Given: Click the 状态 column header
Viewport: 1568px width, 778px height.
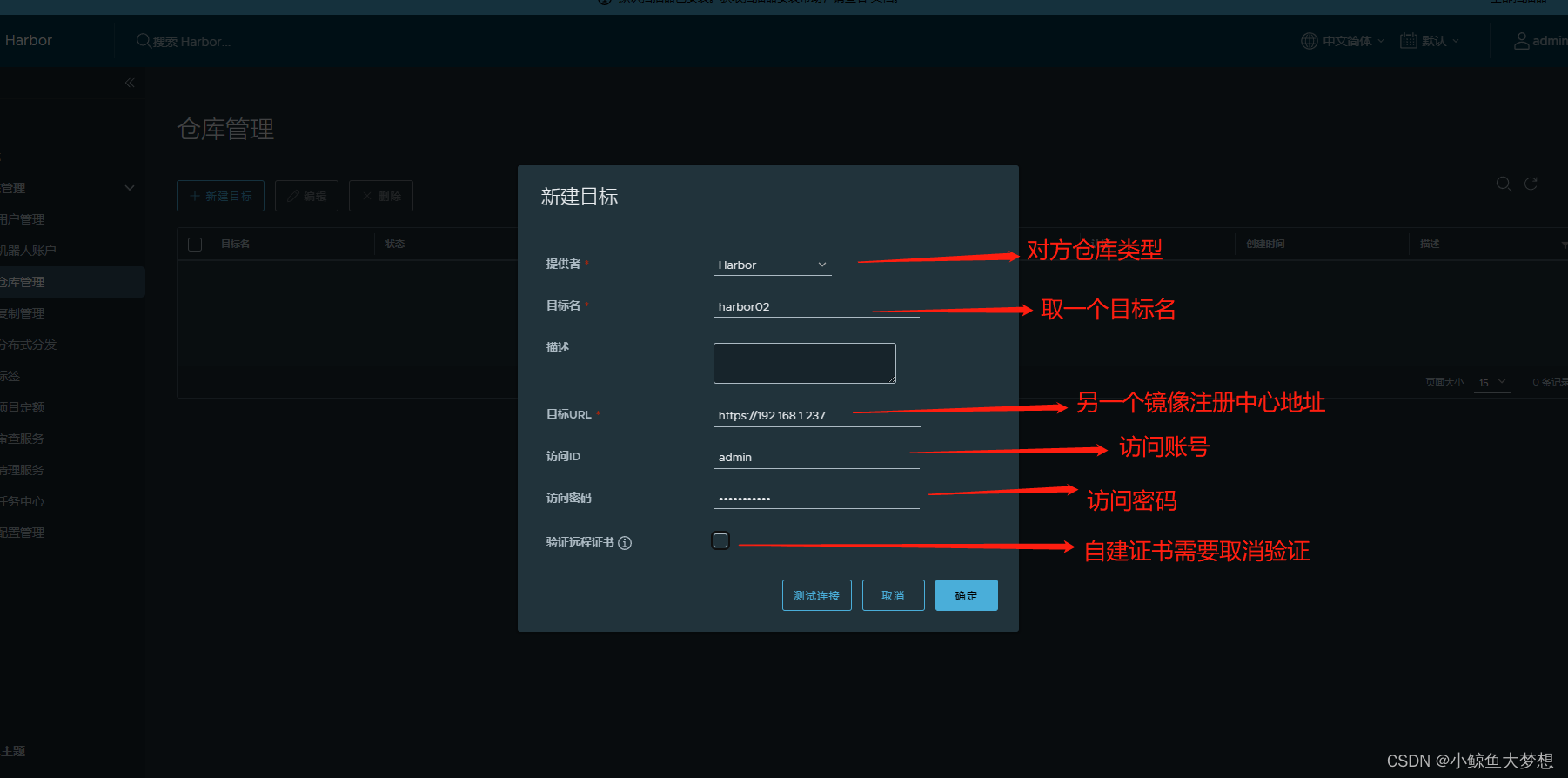Looking at the screenshot, I should click(x=395, y=244).
